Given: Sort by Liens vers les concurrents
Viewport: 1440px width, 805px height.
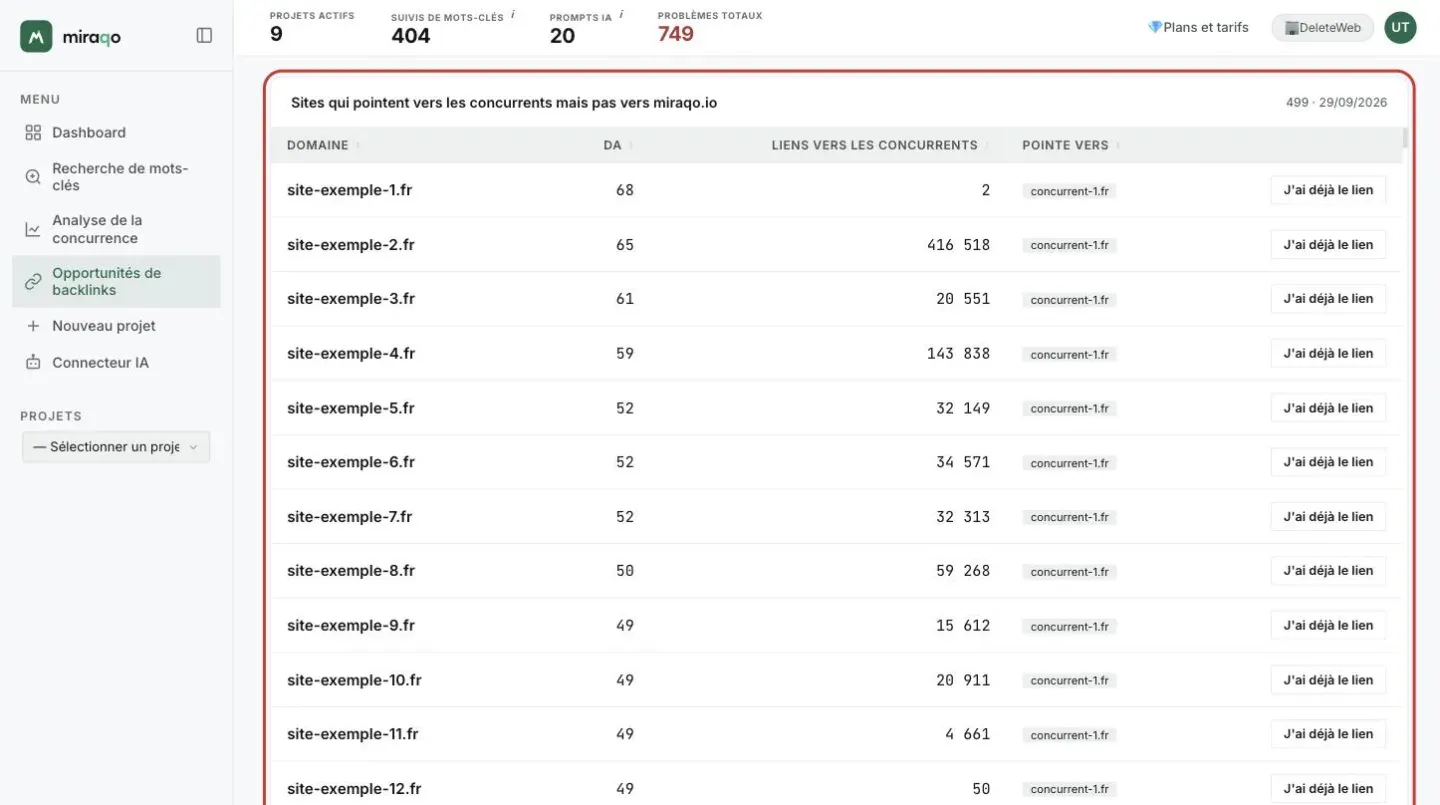Looking at the screenshot, I should 880,145.
